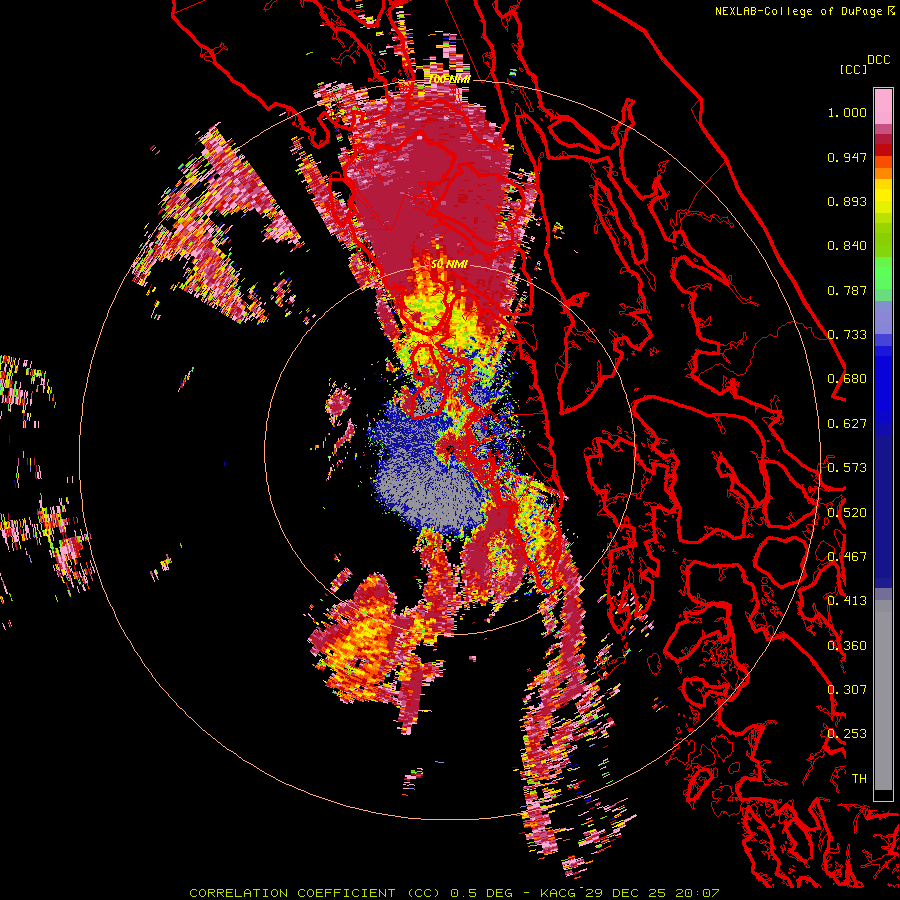The height and width of the screenshot is (900, 900).
Task: Select the 0.307 scale value
Action: pyautogui.click(x=847, y=690)
